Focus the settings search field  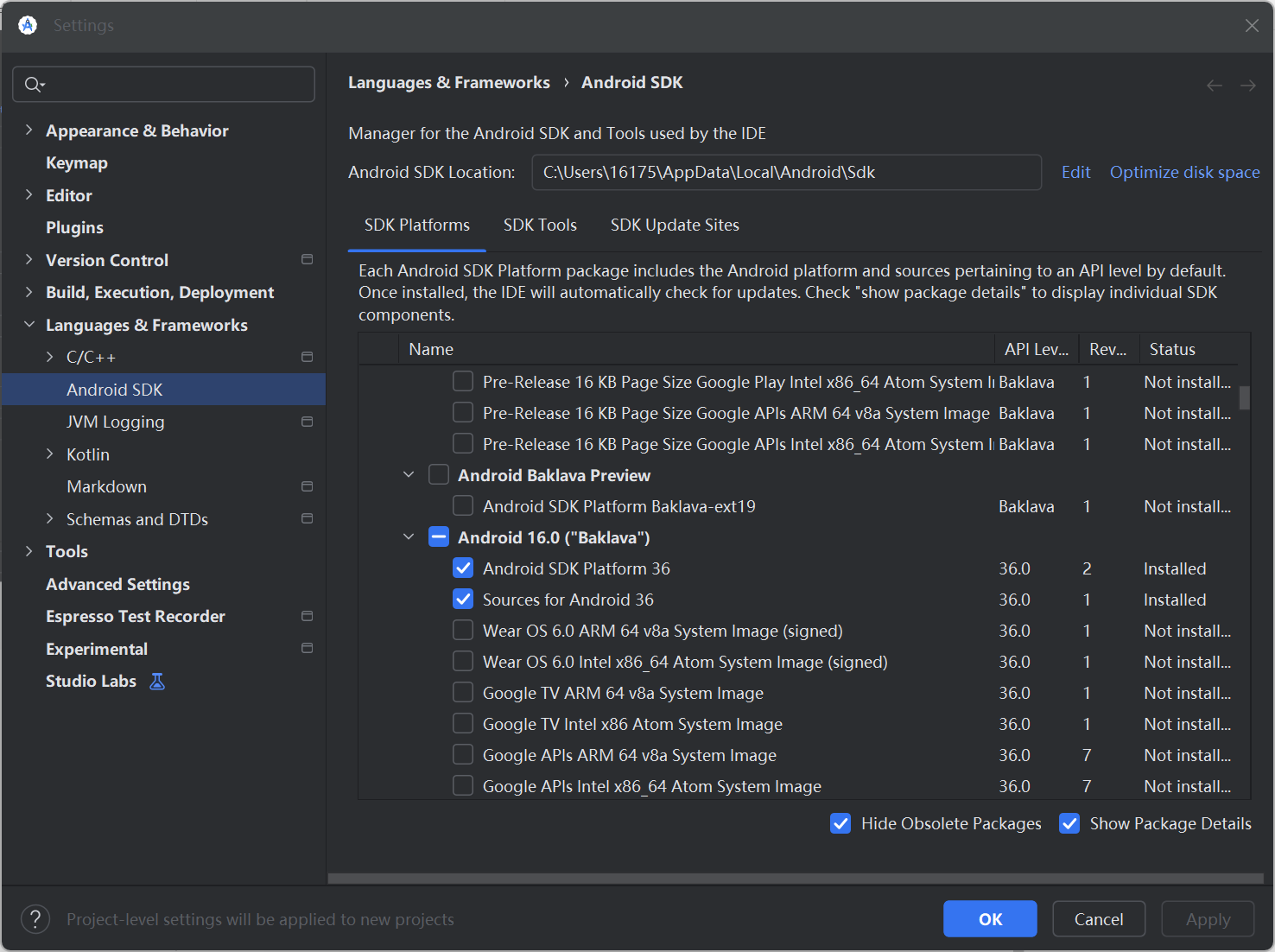[x=163, y=85]
